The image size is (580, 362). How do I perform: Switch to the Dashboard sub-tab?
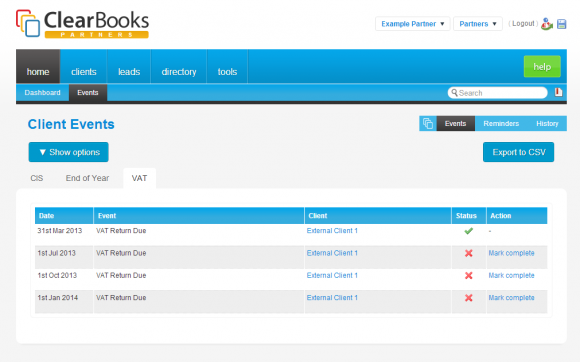point(42,92)
